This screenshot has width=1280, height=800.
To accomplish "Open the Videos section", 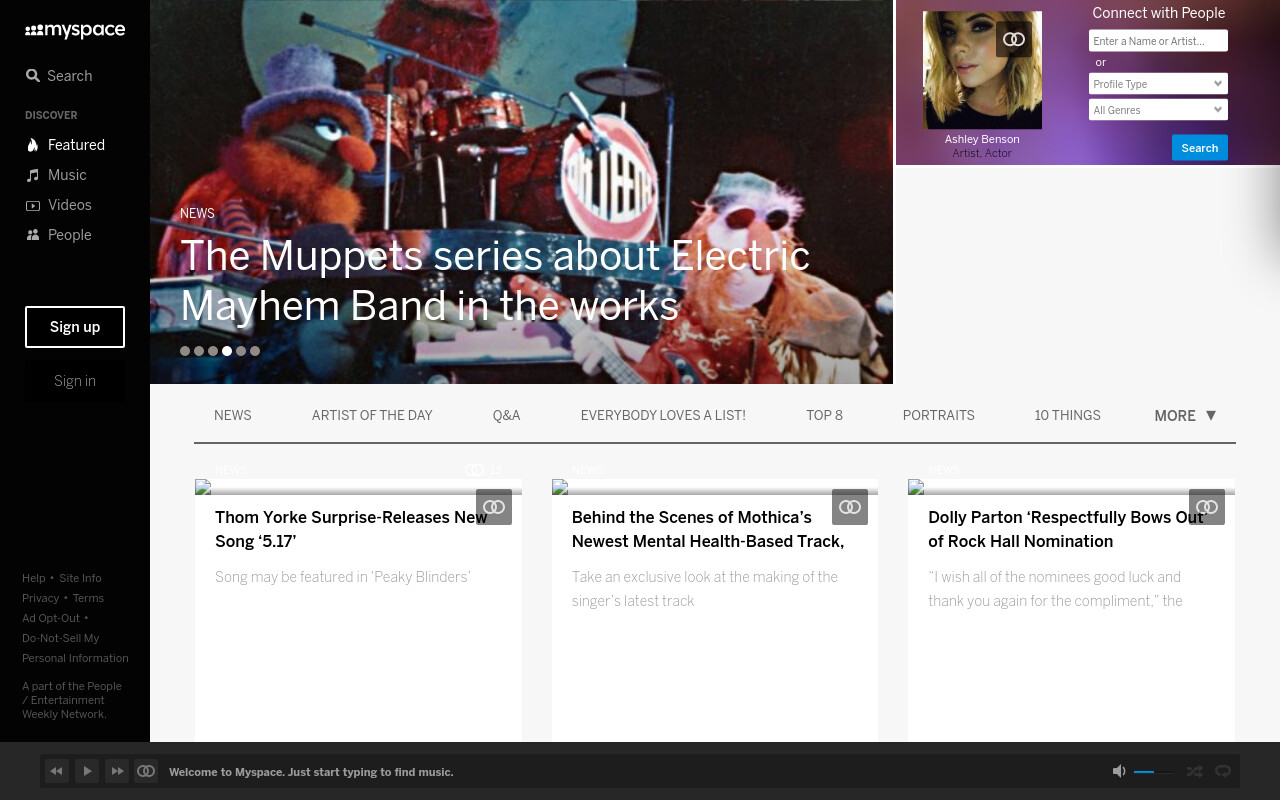I will coord(58,205).
